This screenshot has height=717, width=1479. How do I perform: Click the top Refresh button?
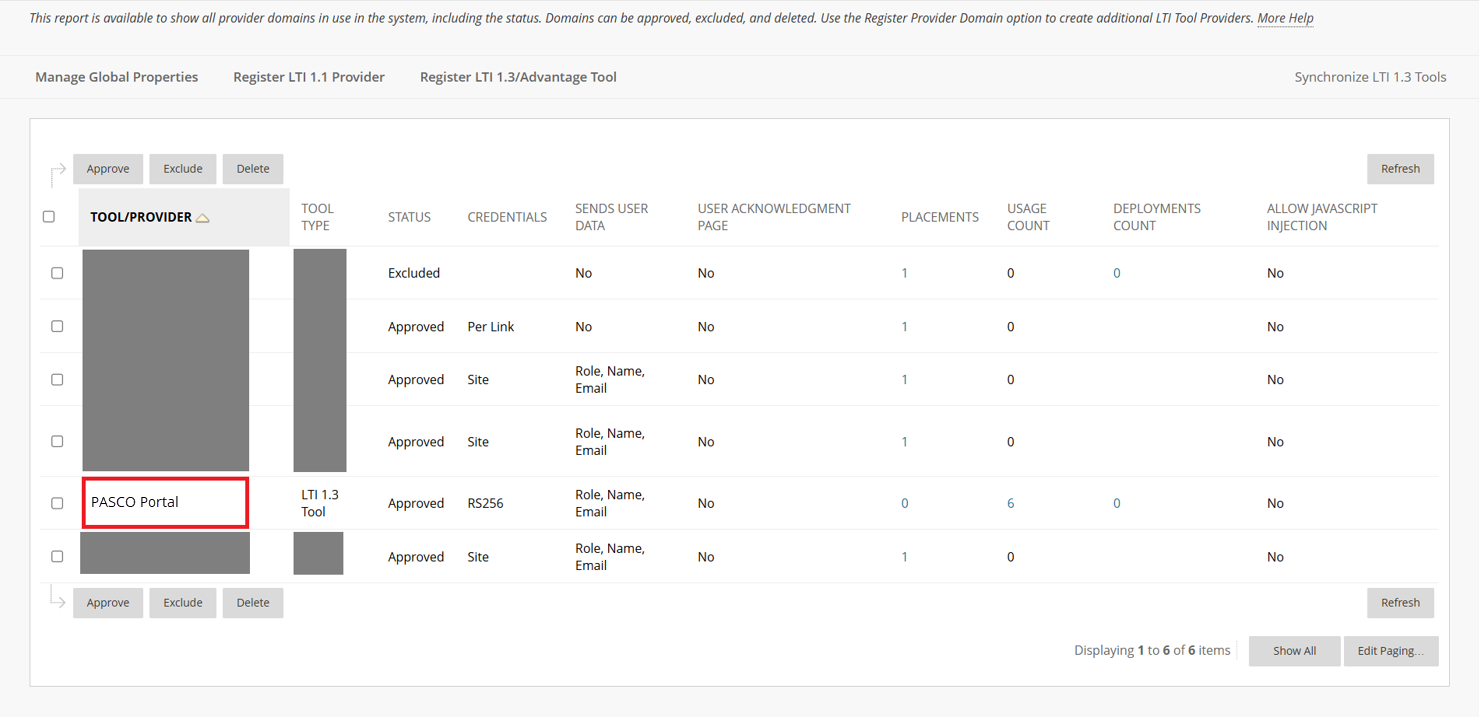(x=1400, y=169)
